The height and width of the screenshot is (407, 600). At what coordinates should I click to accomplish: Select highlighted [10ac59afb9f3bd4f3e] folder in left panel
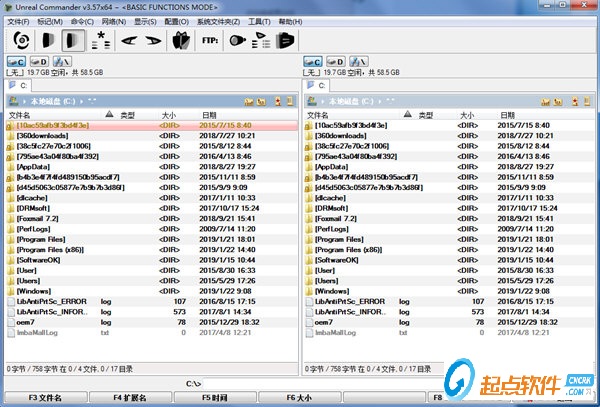pos(152,125)
